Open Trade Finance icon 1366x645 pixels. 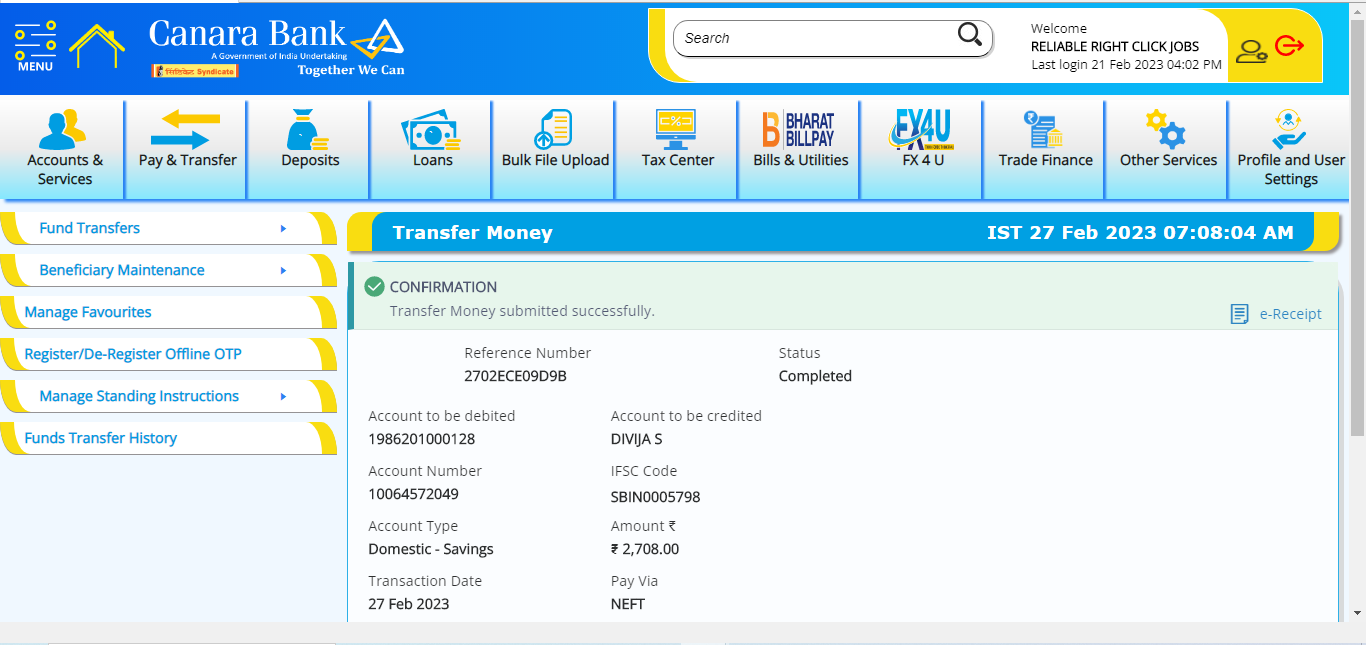pos(1044,129)
